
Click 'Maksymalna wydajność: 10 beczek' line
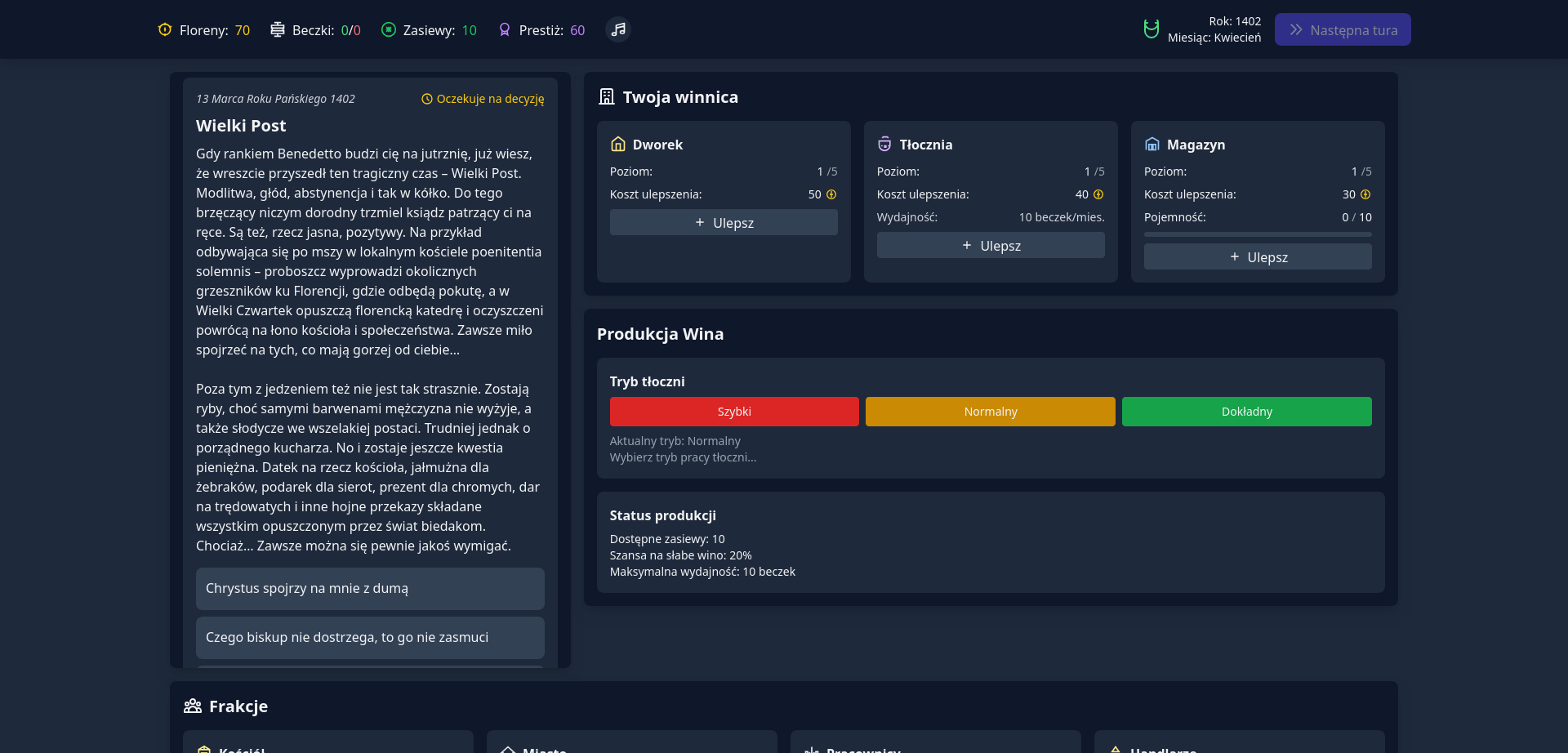coord(702,572)
